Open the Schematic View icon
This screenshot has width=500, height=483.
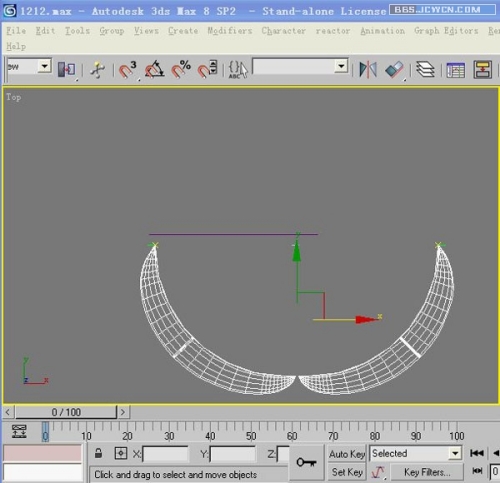tap(483, 70)
